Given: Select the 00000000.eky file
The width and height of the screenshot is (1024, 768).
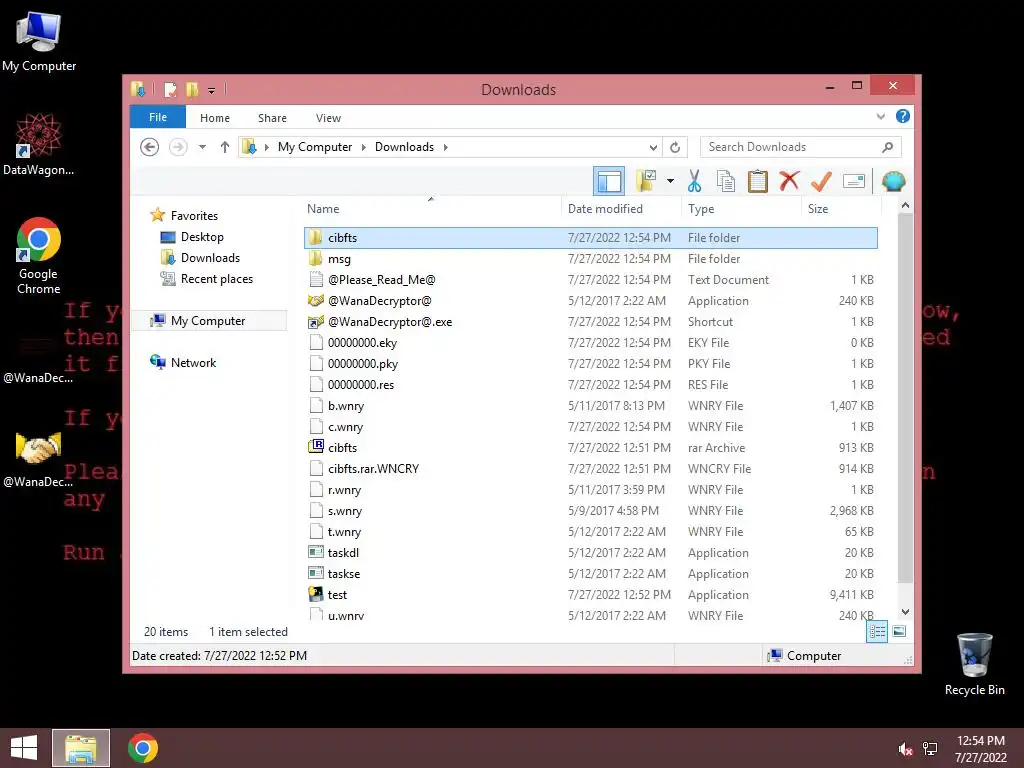Looking at the screenshot, I should 590,342.
